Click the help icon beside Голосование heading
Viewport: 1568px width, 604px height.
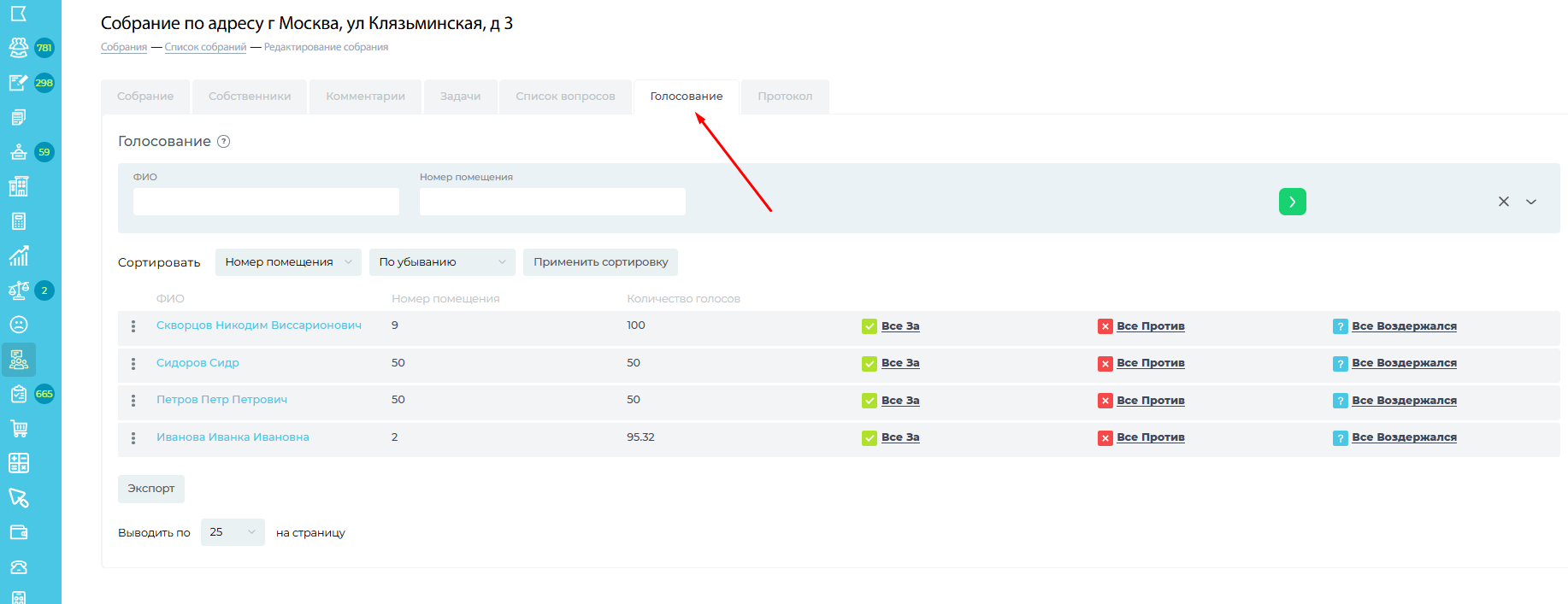pyautogui.click(x=224, y=142)
